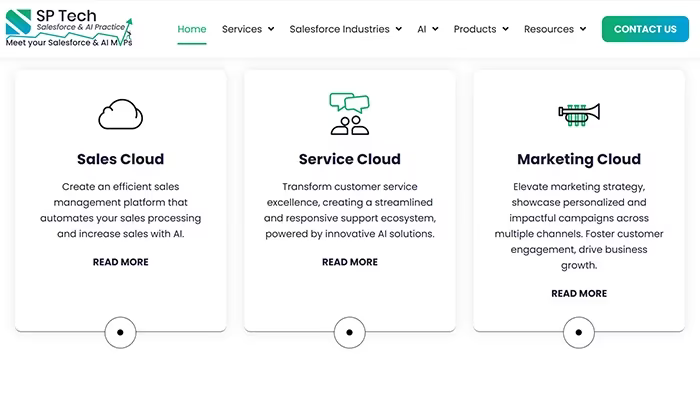
Task: Click the Service Cloud chat people icon
Action: [x=350, y=114]
